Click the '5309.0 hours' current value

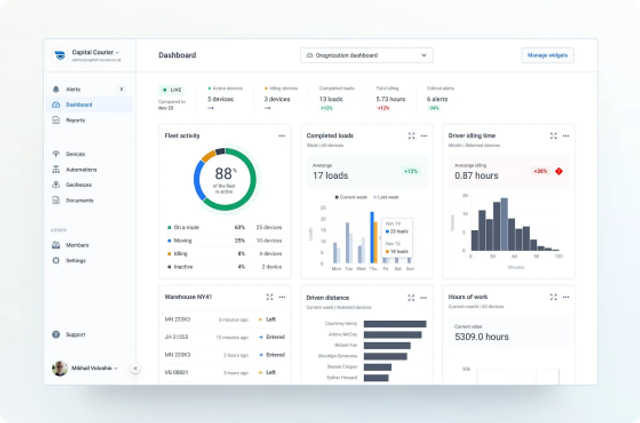pos(482,337)
